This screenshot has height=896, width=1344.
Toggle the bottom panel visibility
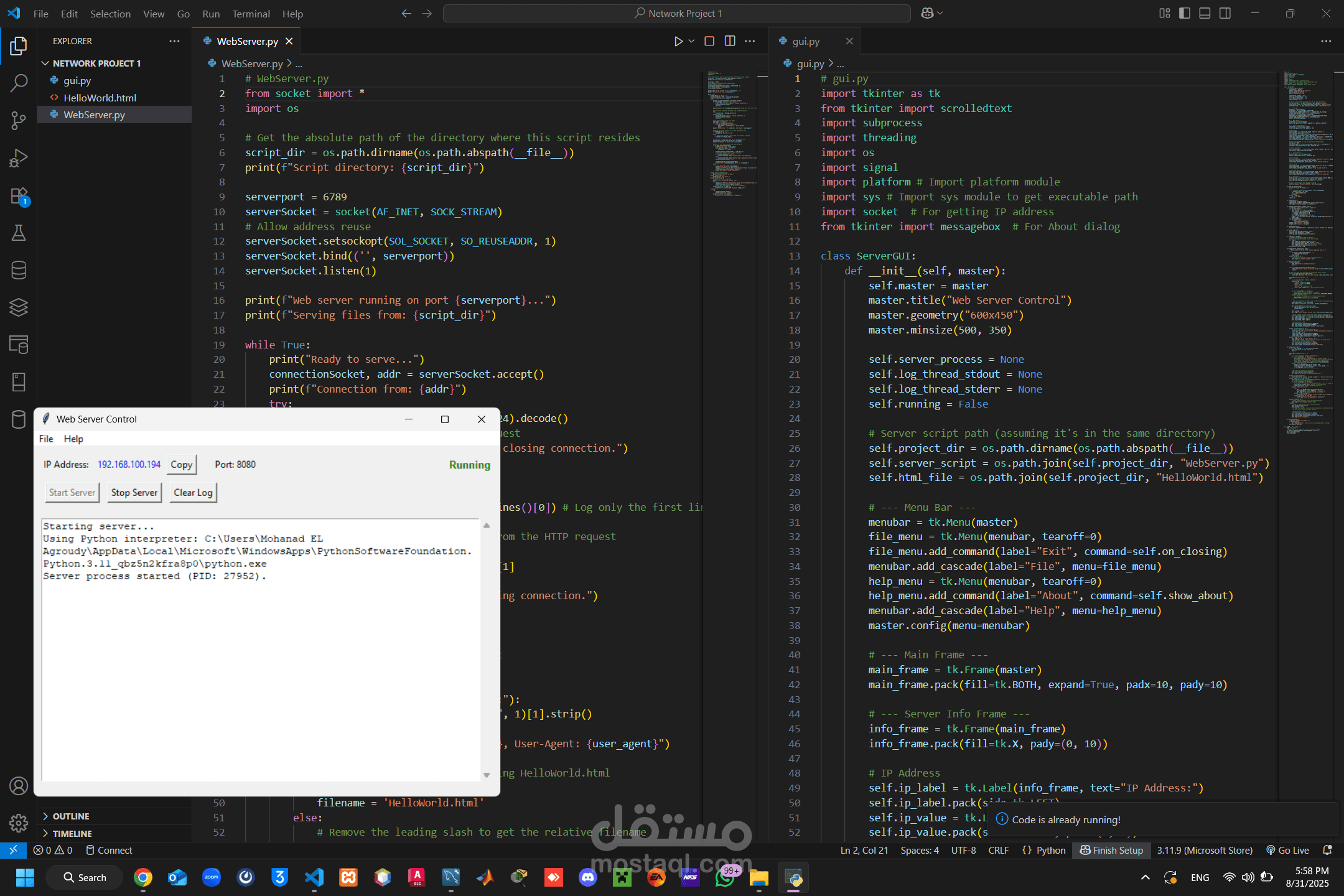(x=1205, y=13)
